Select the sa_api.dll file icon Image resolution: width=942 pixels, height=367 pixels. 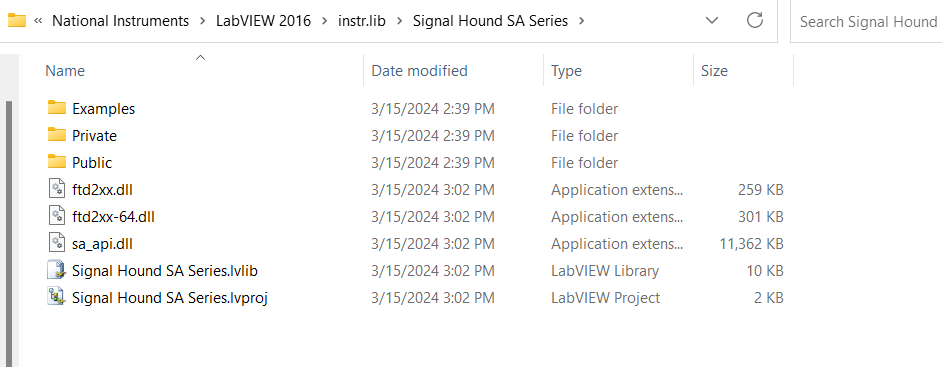click(56, 243)
